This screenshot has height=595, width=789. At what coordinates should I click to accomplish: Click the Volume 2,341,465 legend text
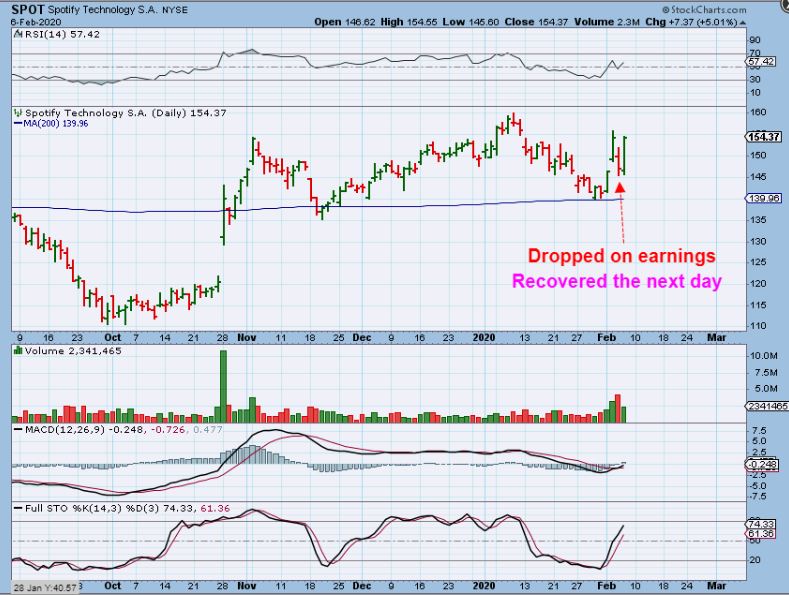coord(73,351)
